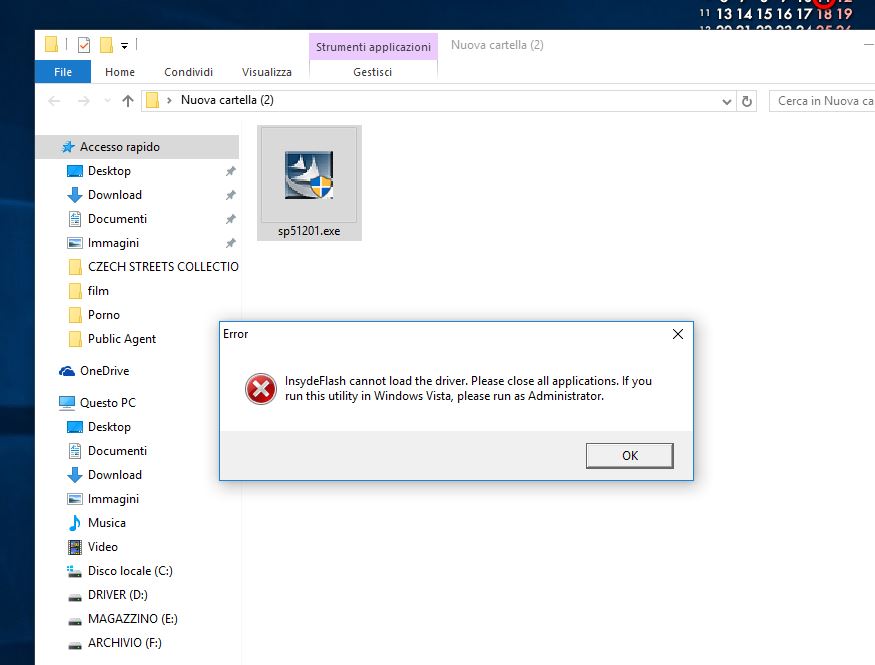Open Immagini under Accesso rapido

click(x=113, y=243)
